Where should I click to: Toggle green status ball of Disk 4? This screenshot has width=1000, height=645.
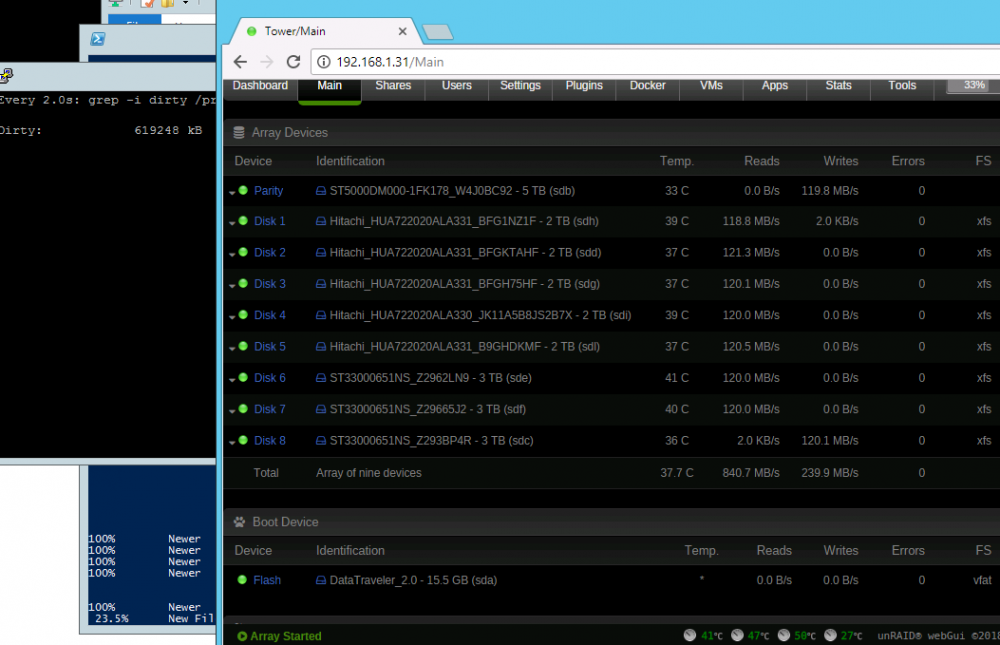coord(243,315)
